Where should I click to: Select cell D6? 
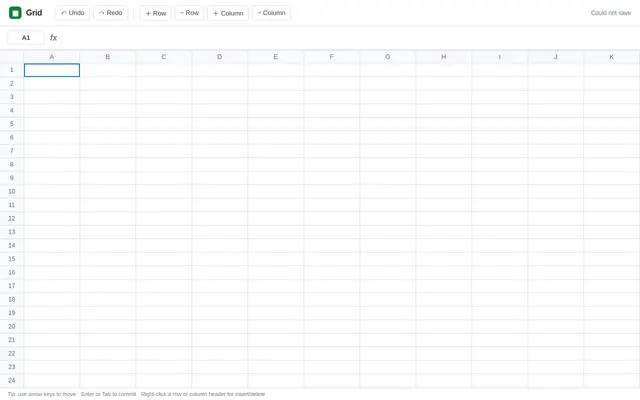pyautogui.click(x=220, y=137)
